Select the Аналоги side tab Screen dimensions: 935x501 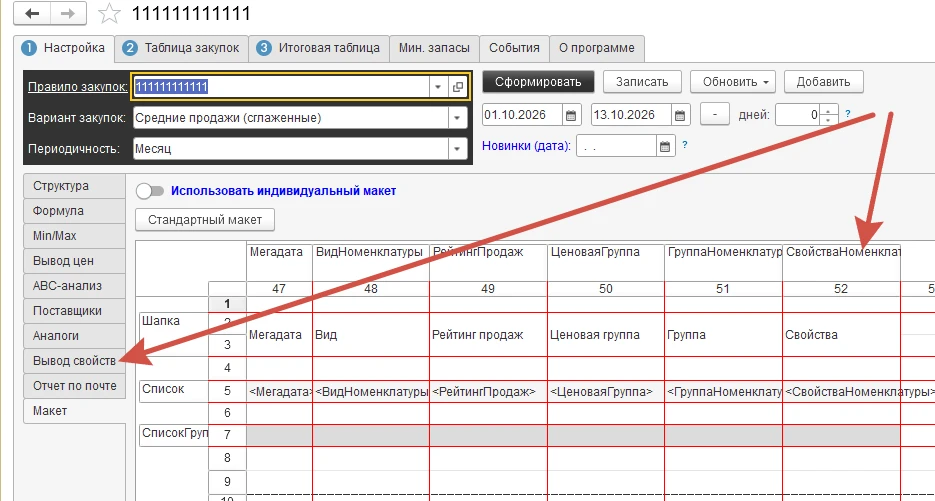pyautogui.click(x=74, y=336)
